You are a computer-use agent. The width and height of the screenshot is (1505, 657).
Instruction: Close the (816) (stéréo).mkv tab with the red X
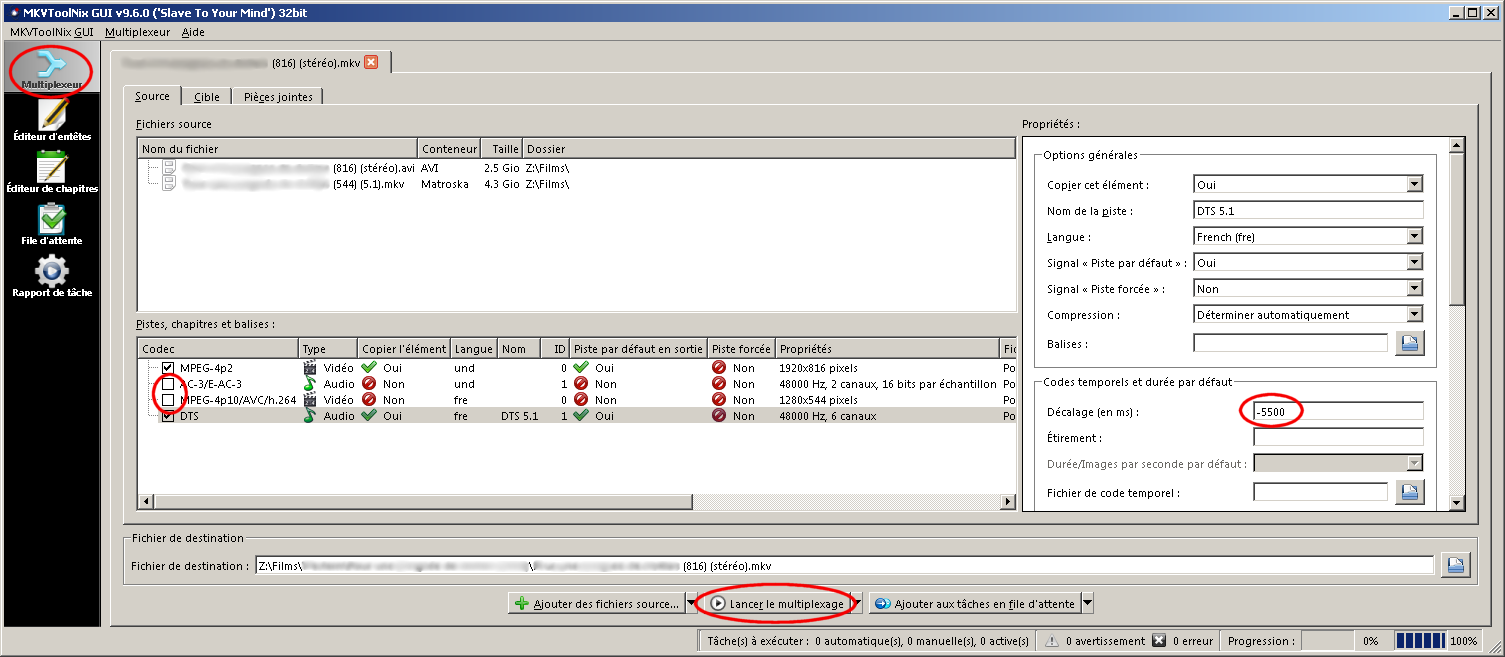click(x=371, y=62)
